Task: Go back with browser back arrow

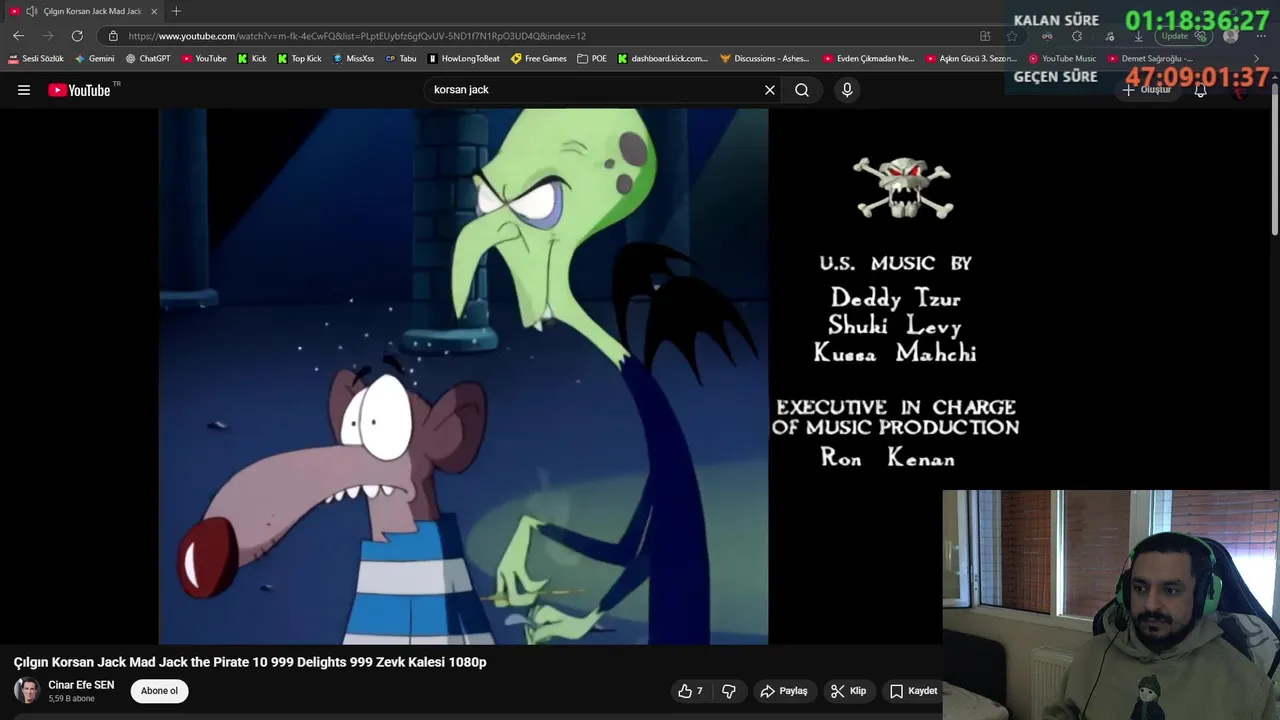Action: [x=18, y=36]
